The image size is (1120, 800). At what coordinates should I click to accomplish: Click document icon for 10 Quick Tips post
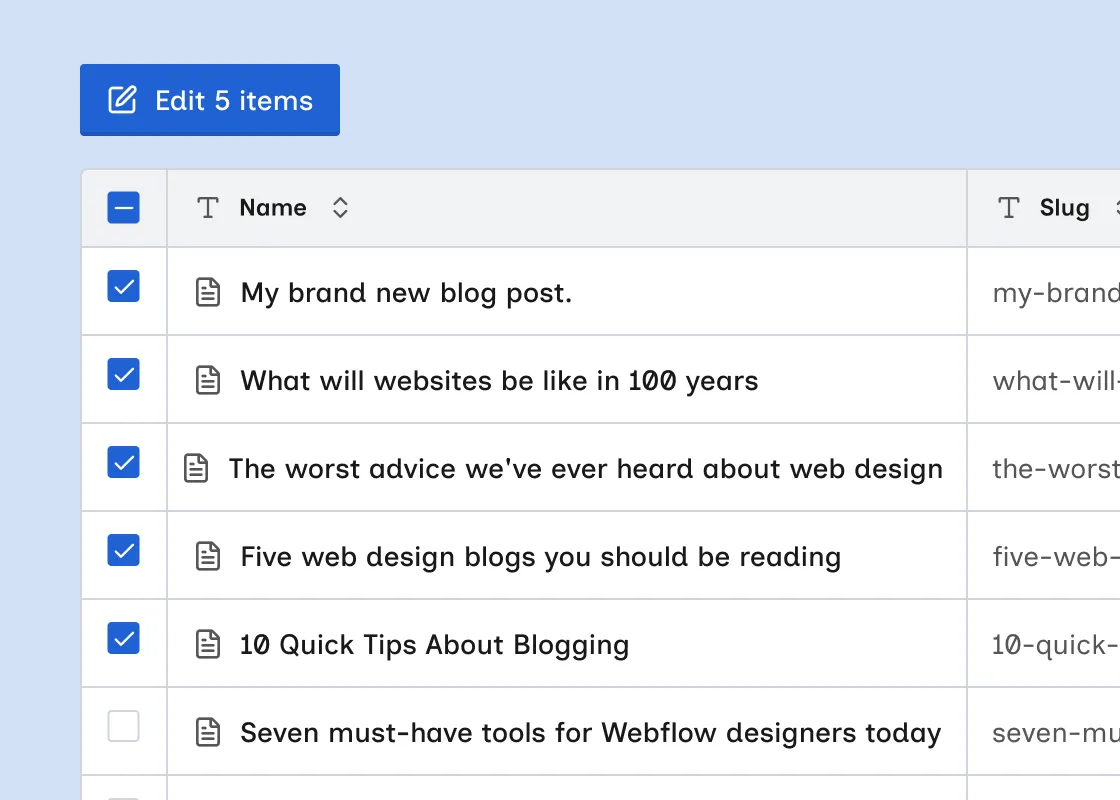pyautogui.click(x=208, y=644)
